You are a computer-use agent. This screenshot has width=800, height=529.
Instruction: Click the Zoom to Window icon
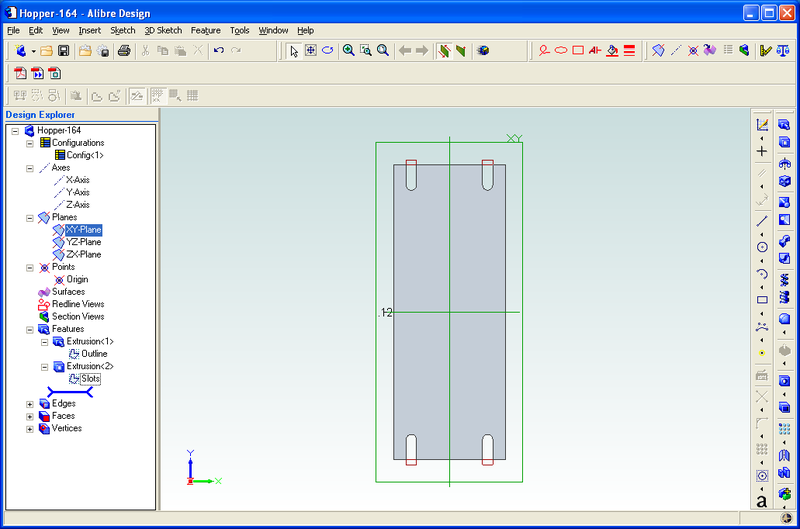click(366, 50)
